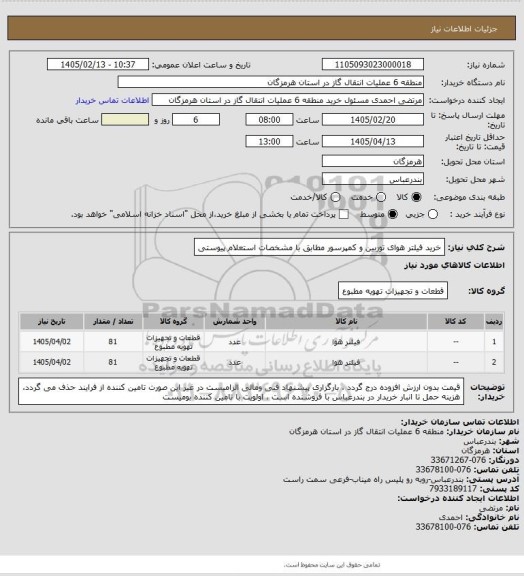Select the کالا radio button
This screenshot has height=576, width=524.
(x=416, y=197)
